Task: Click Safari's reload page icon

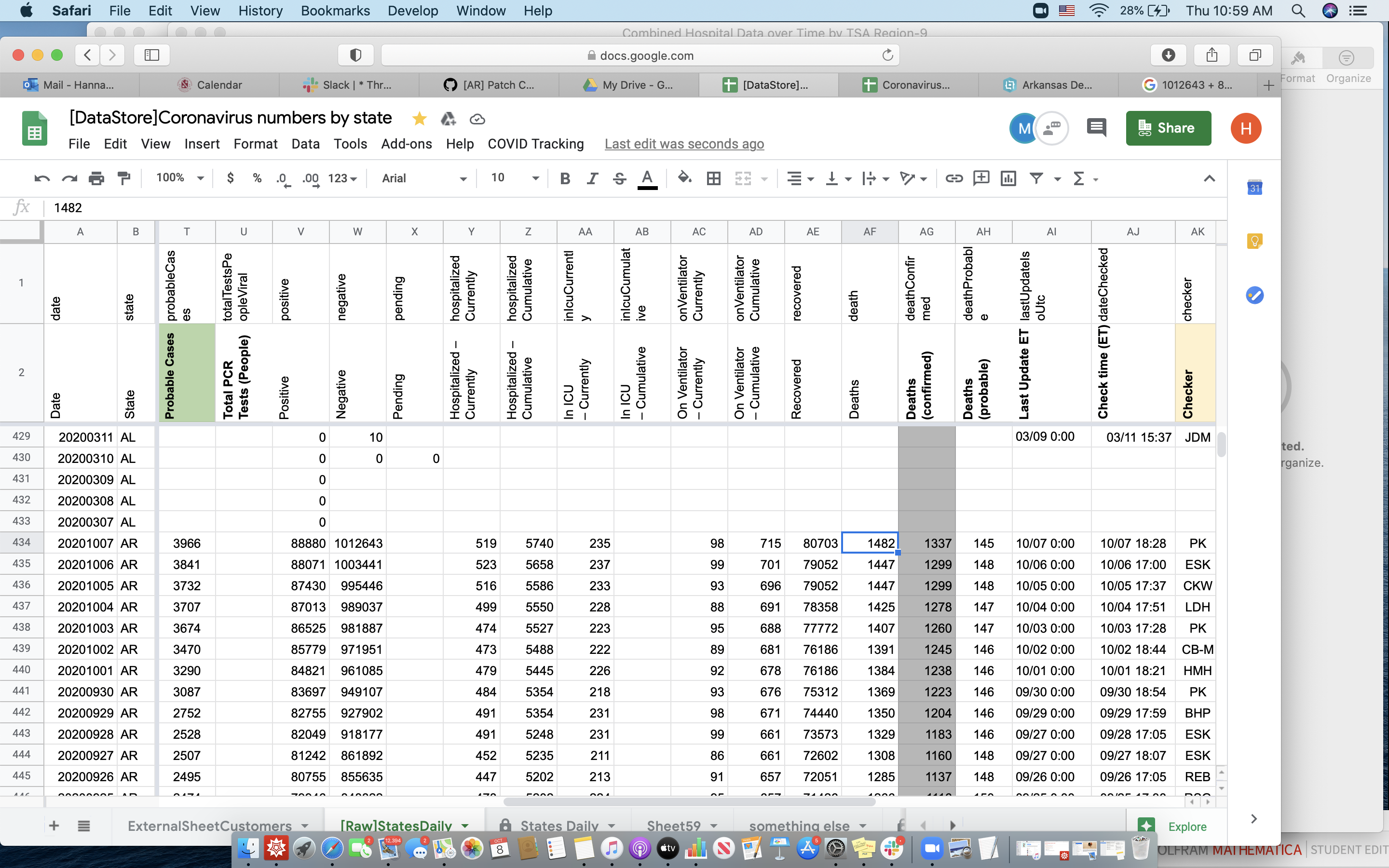Action: [x=887, y=55]
